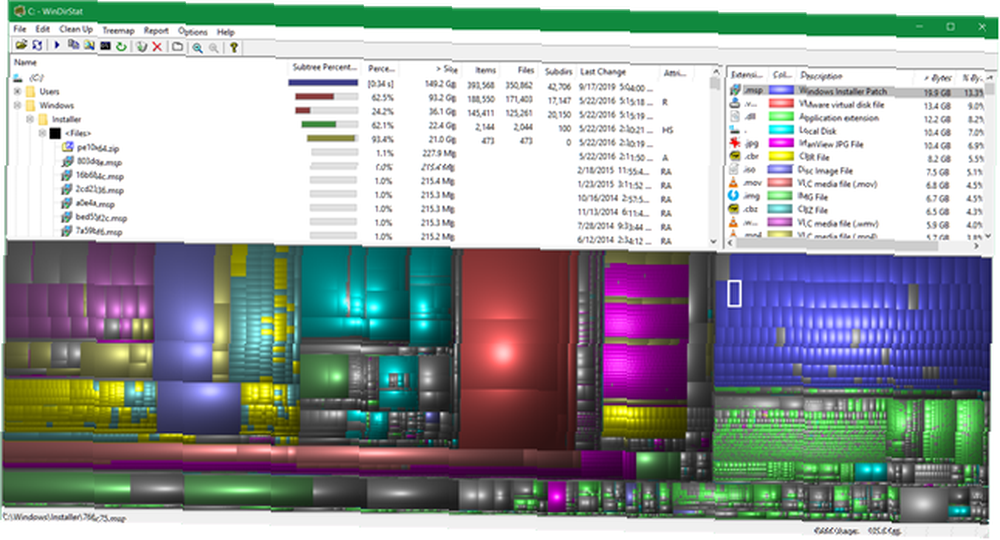The width and height of the screenshot is (1000, 540).
Task: Click the blue play arrow Open Item icon
Action: coord(57,45)
